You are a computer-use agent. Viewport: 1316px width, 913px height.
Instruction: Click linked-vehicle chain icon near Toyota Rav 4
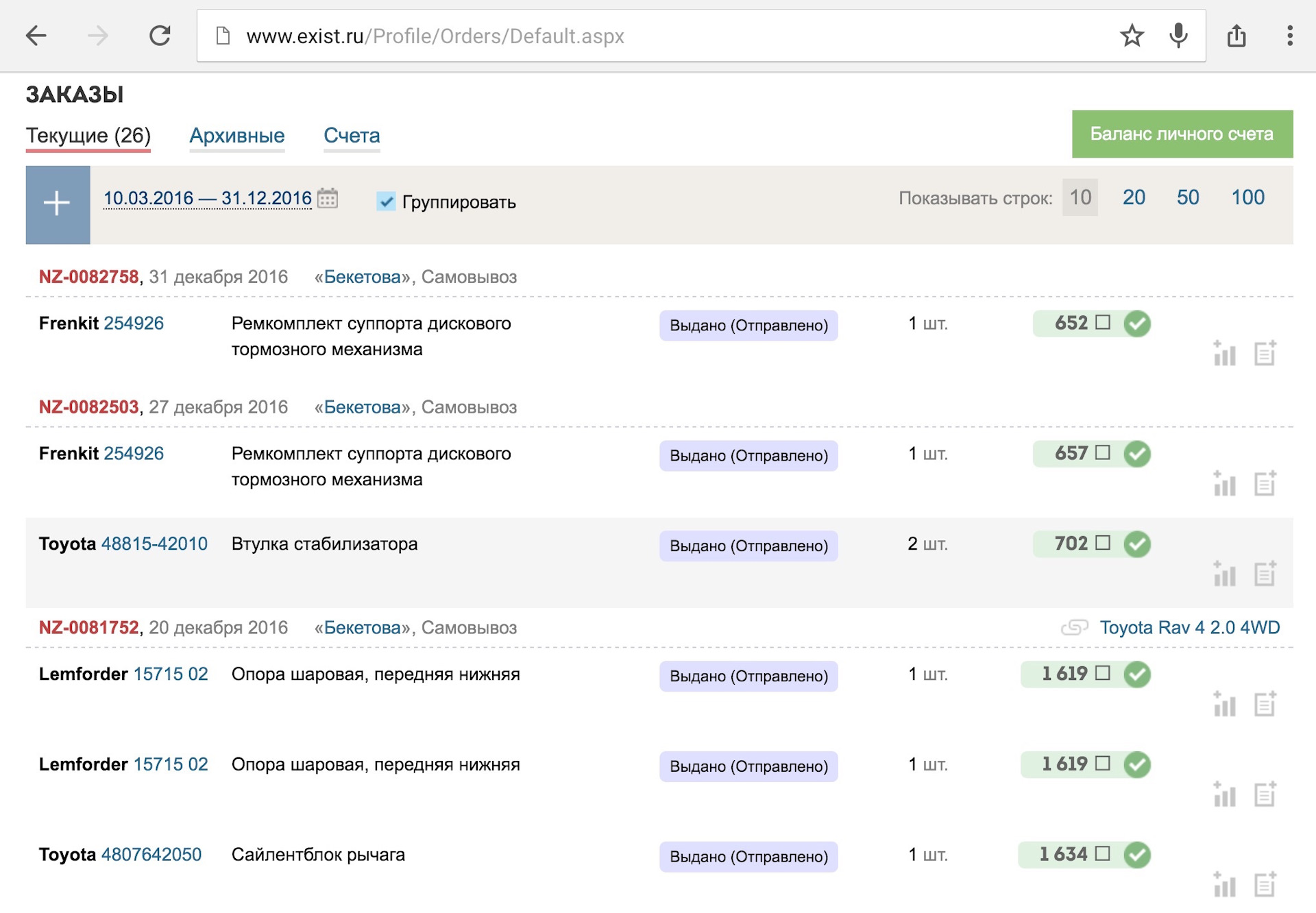point(1074,627)
